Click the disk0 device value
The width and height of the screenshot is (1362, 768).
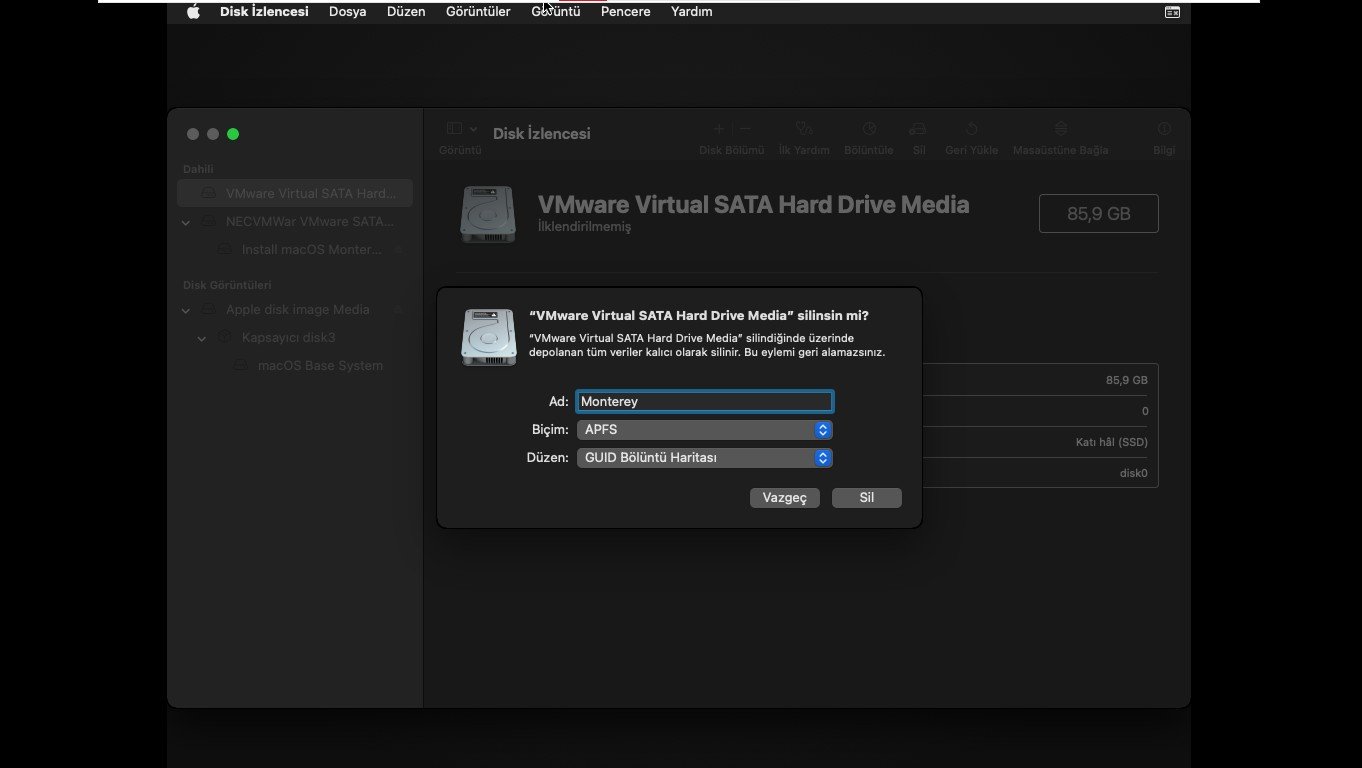coord(1134,473)
